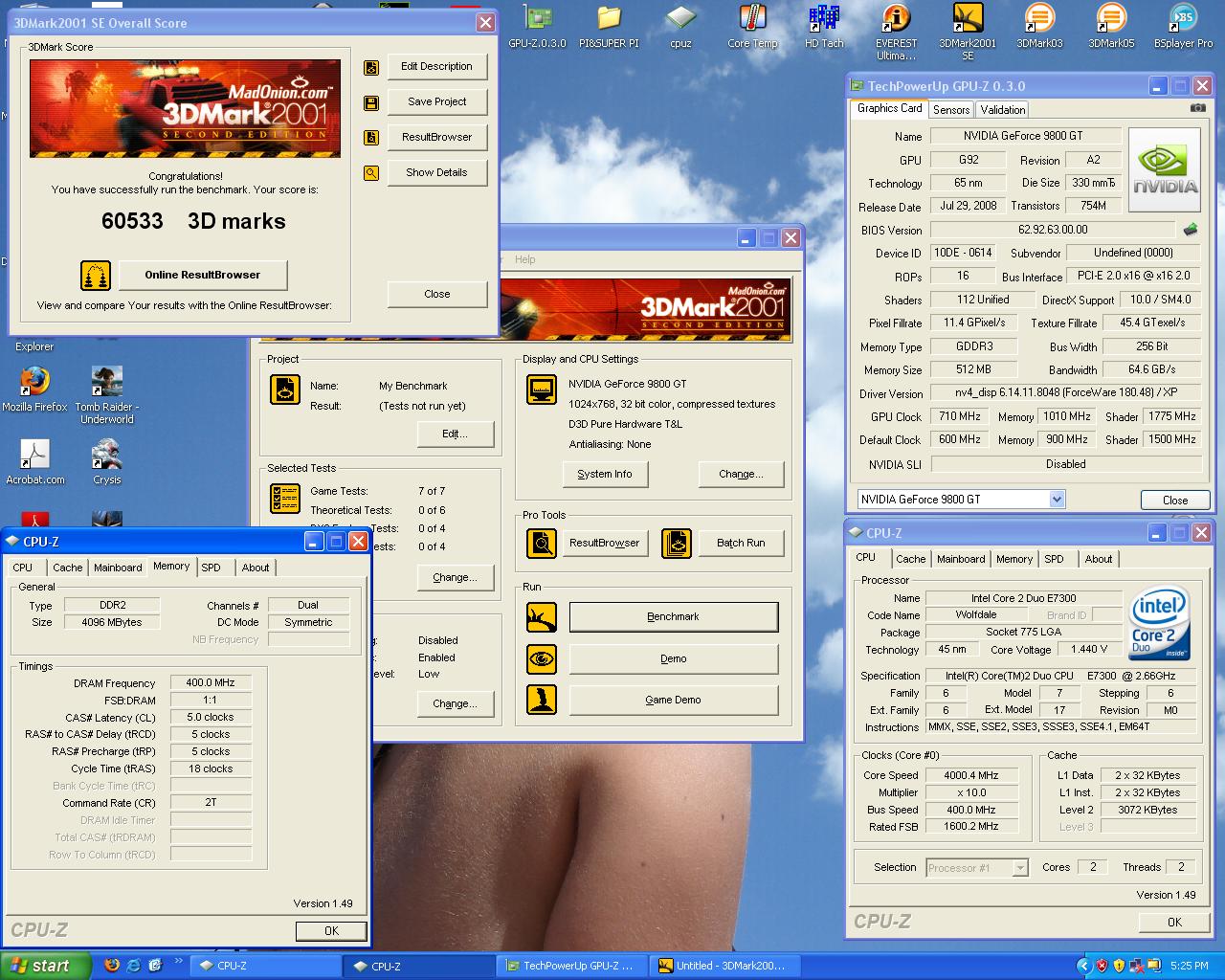Screen dimensions: 1225x980
Task: Click Show Details magnifier icon
Action: point(371,173)
